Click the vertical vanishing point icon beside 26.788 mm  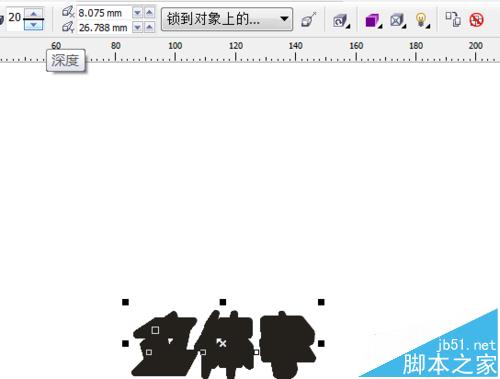(68, 27)
